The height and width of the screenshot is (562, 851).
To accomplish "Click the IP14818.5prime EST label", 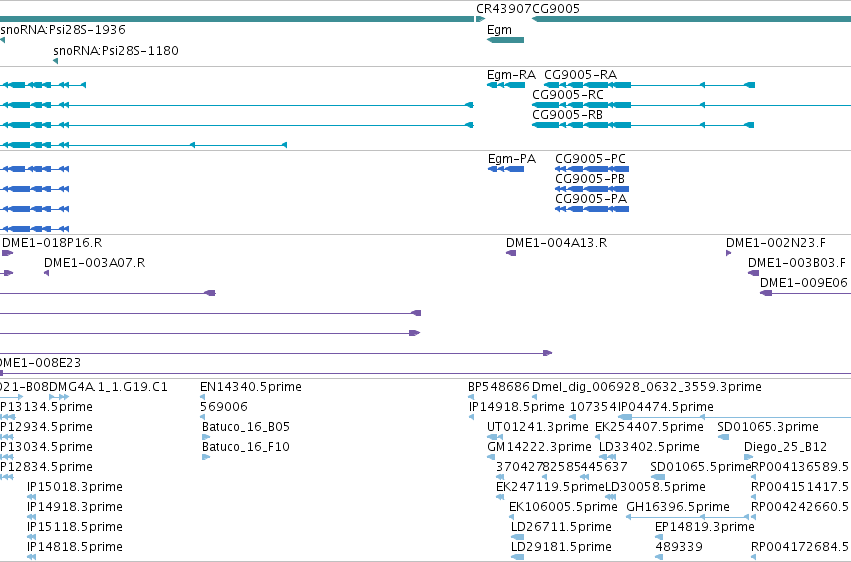I will [x=74, y=546].
